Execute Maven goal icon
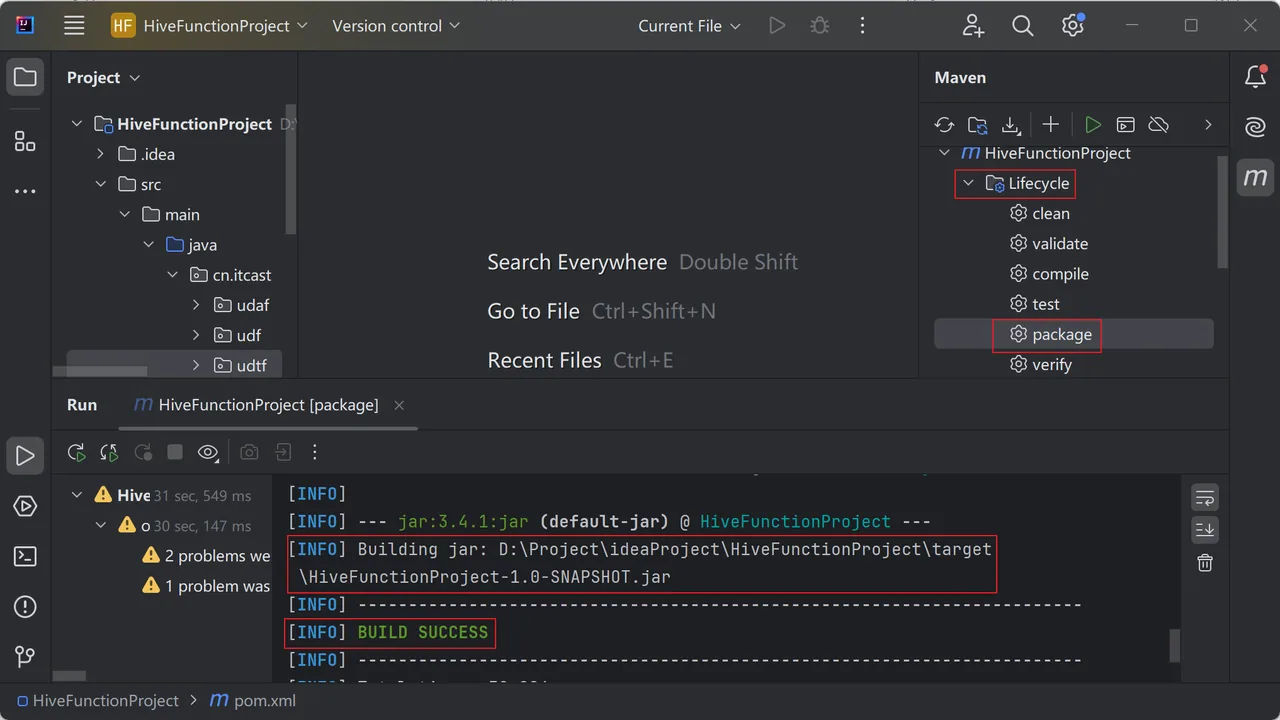 coord(1126,125)
